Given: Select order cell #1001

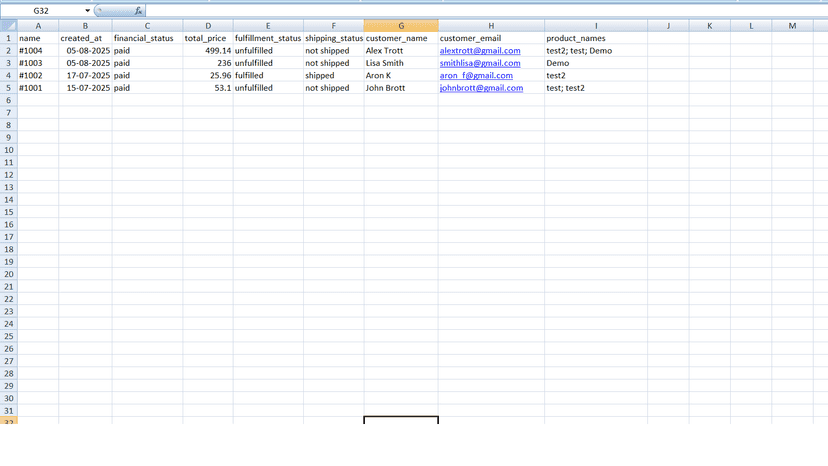Looking at the screenshot, I should tap(38, 88).
